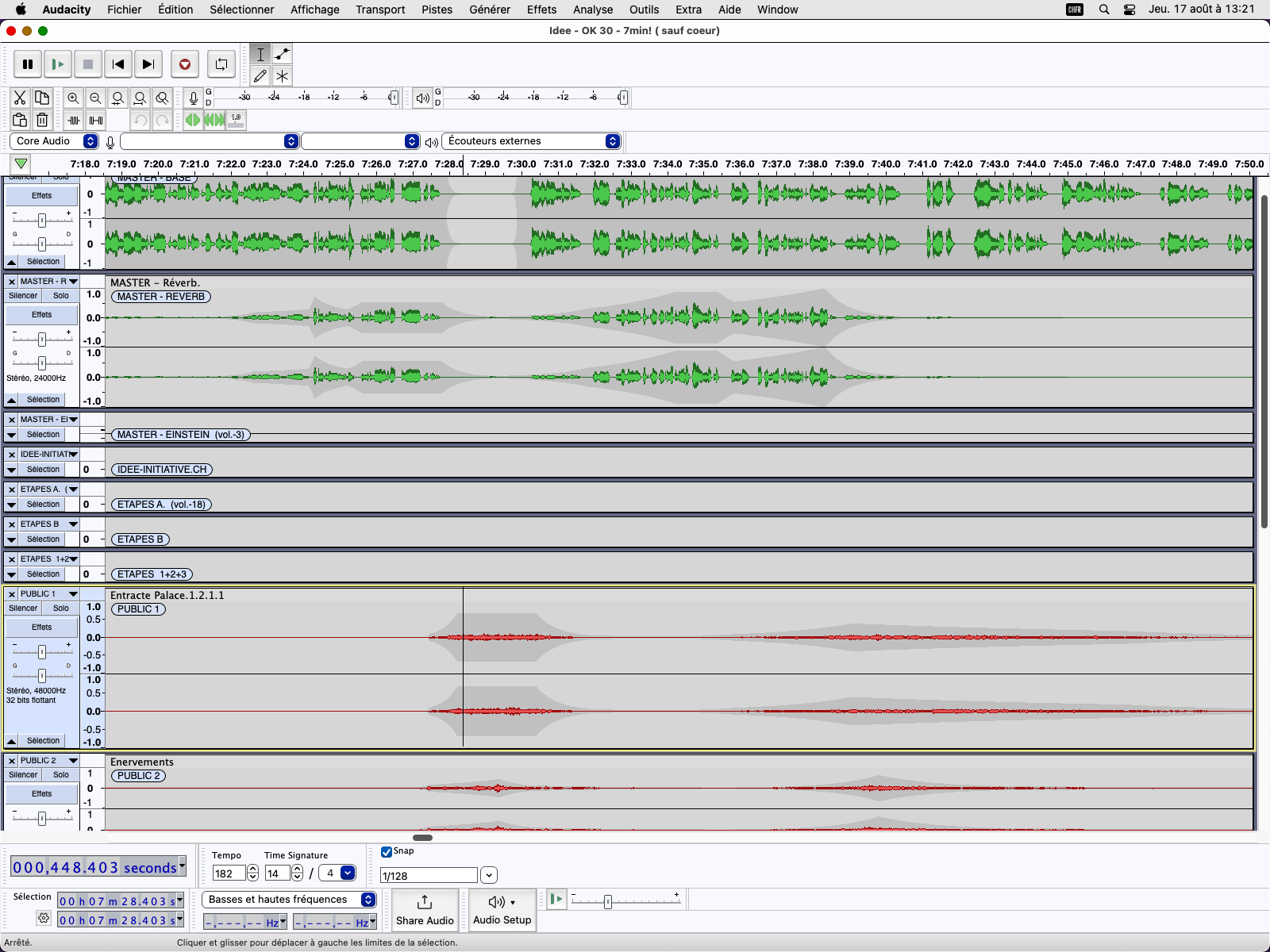The image size is (1270, 952).
Task: Open the recording channels dropdown
Action: coord(360,141)
